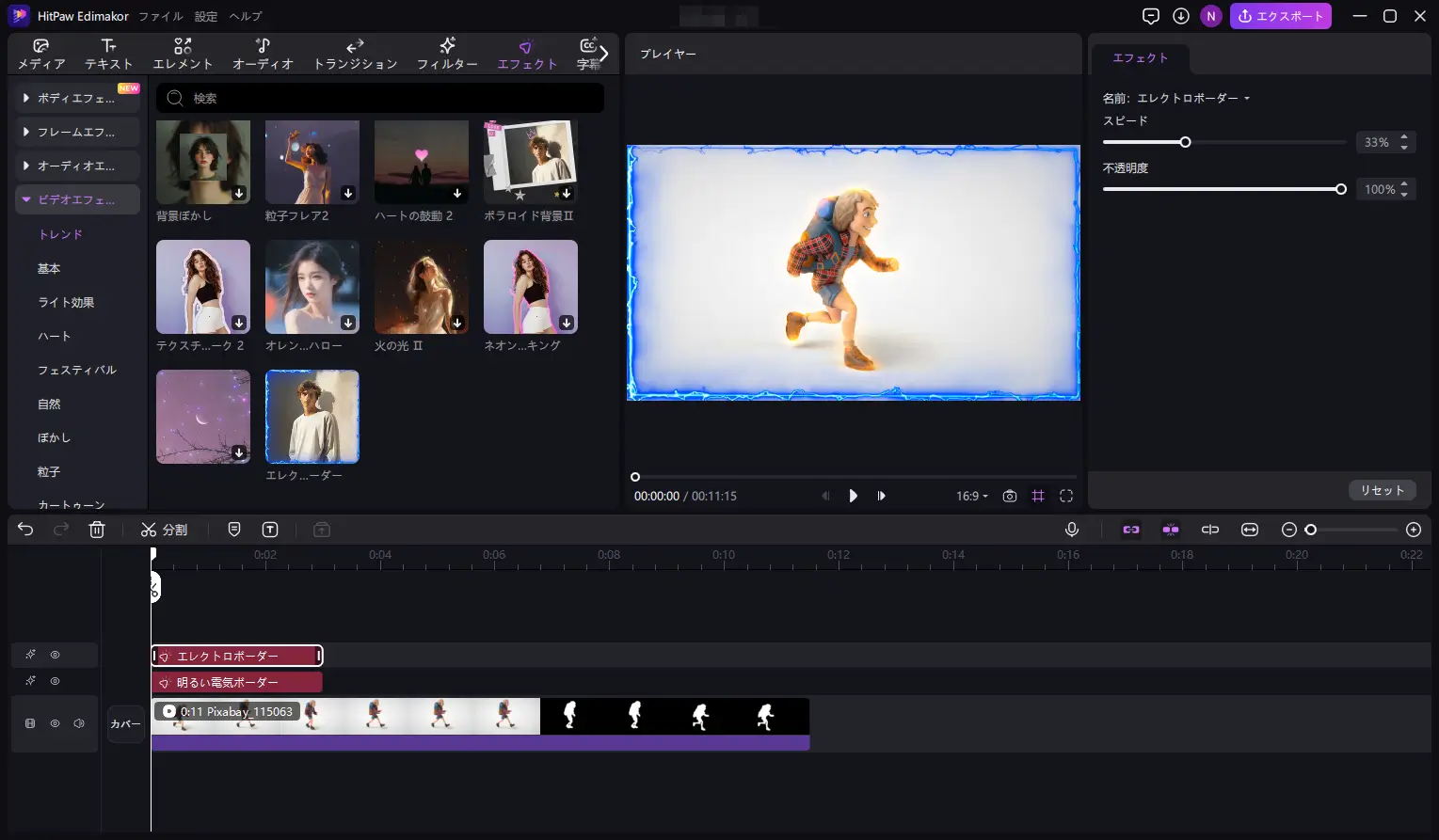Click the timeline zoom slider handle

(x=1310, y=530)
